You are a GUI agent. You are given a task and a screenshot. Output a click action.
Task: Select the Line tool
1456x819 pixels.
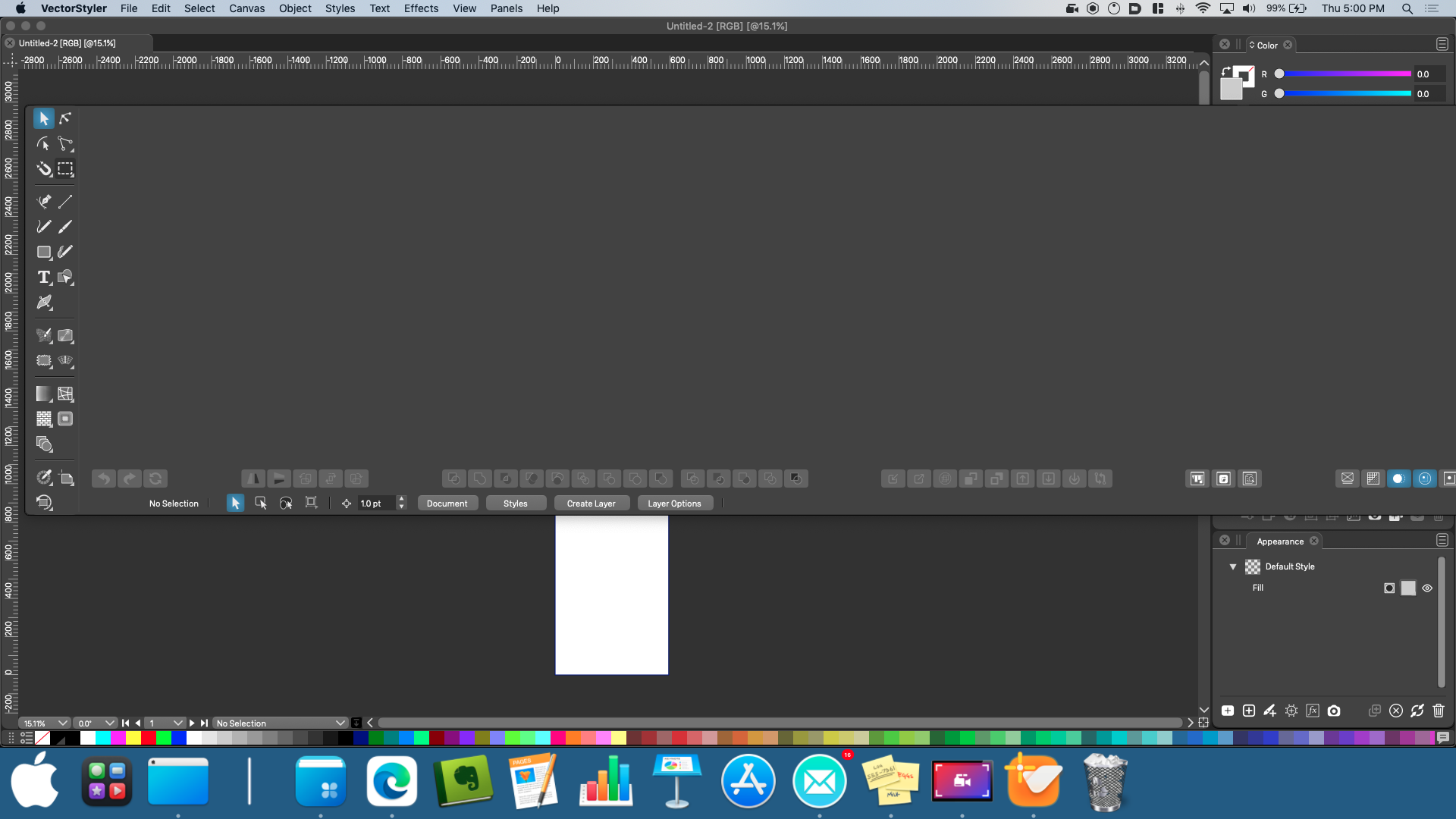[66, 202]
